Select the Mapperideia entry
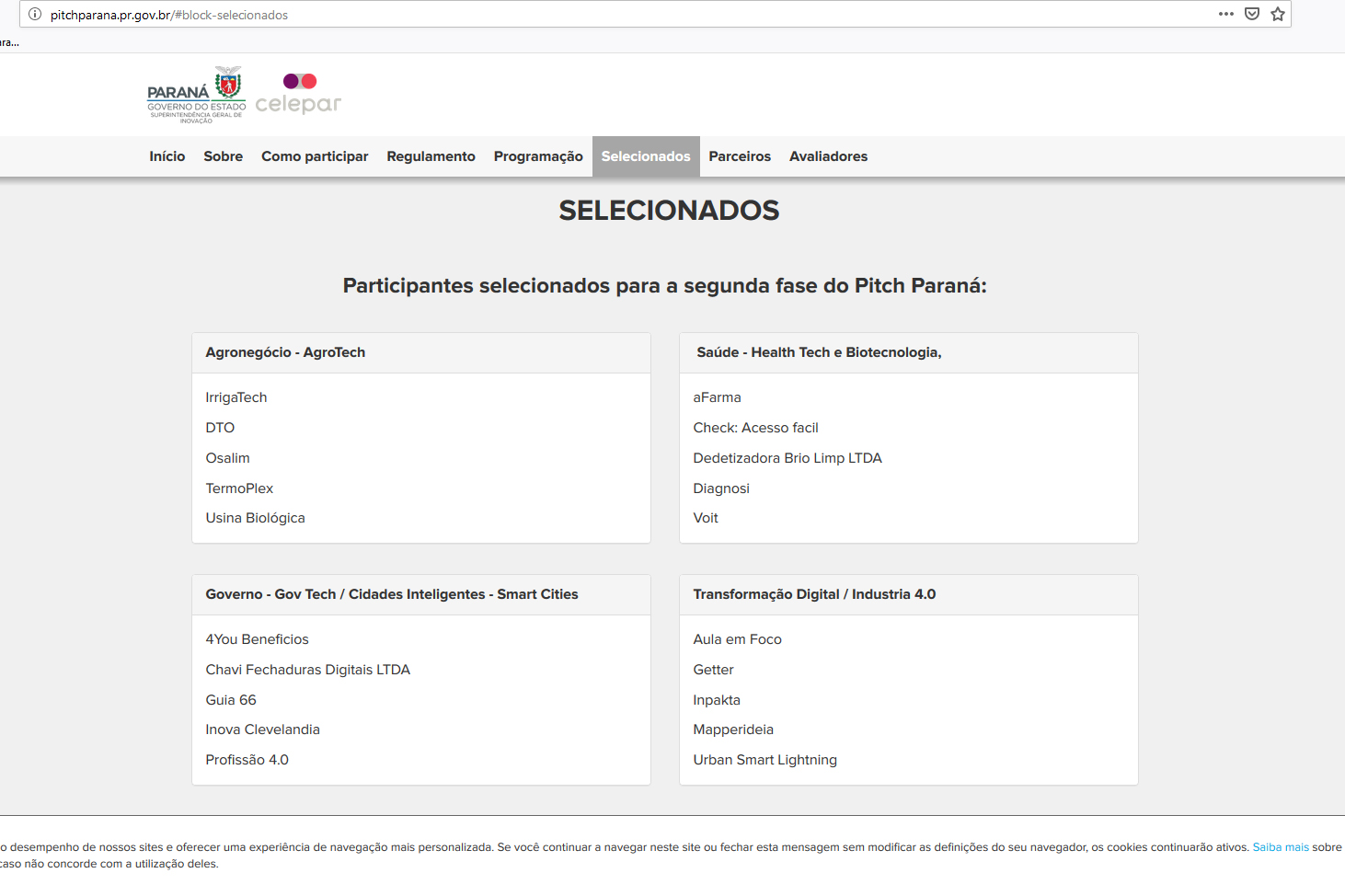The image size is (1345, 896). (733, 729)
